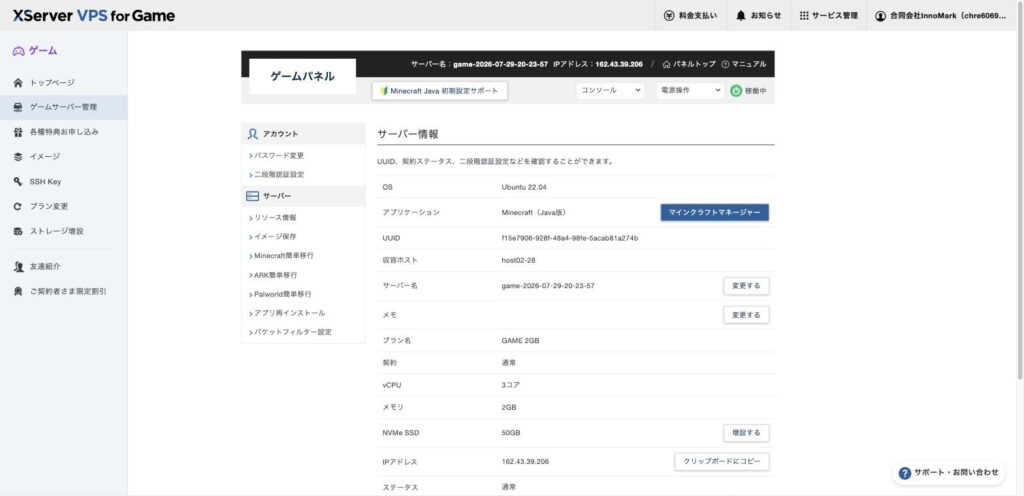
Task: Open the 料金支払い menu
Action: tap(690, 16)
